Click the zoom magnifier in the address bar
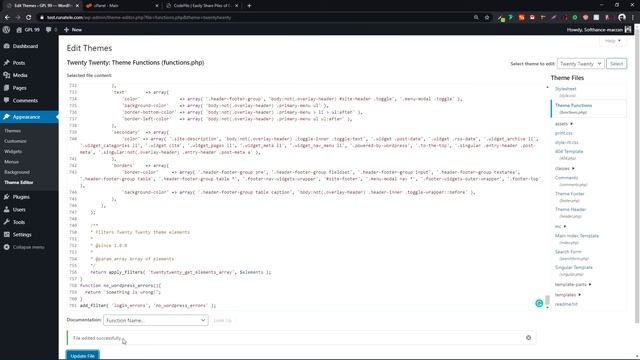The height and width of the screenshot is (360, 640). [476, 18]
